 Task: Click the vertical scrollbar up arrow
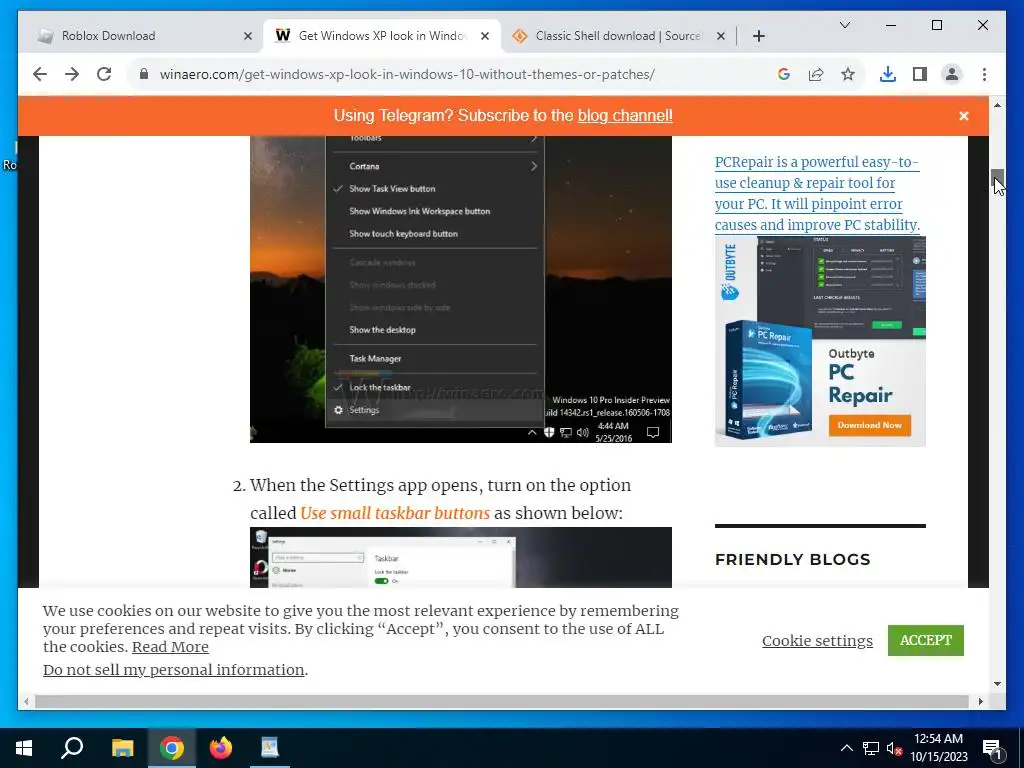[997, 105]
